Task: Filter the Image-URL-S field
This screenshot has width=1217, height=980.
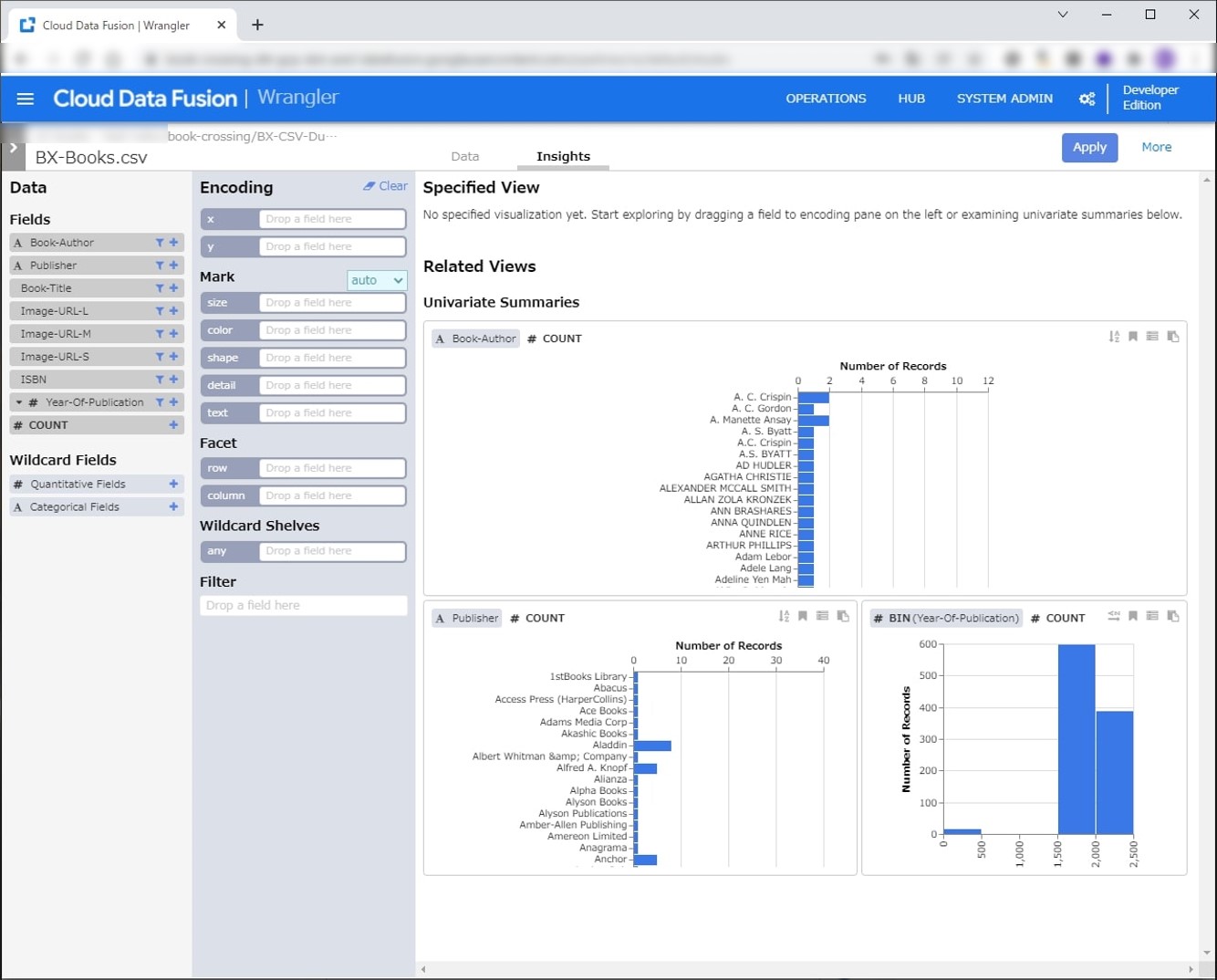Action: 160,357
